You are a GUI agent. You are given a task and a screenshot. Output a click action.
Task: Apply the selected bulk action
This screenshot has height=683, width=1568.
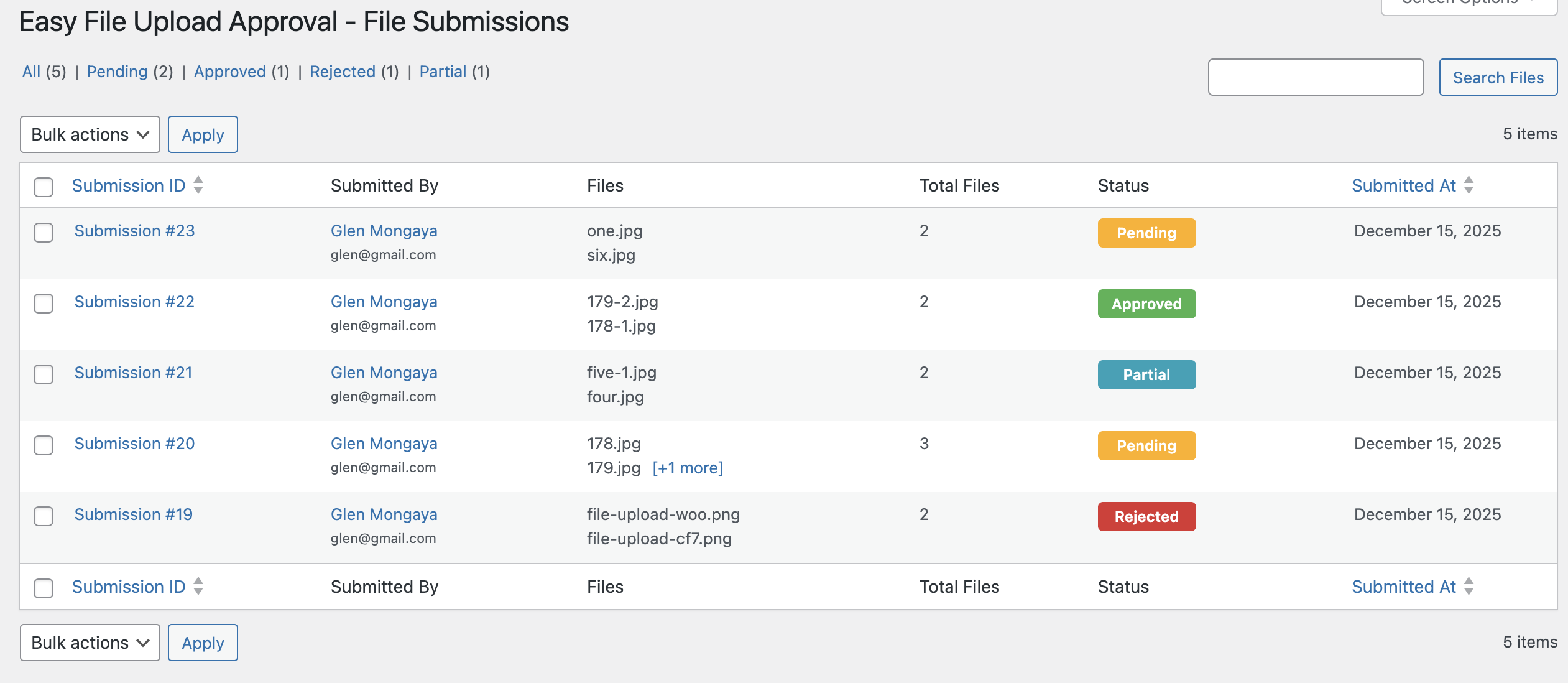203,134
